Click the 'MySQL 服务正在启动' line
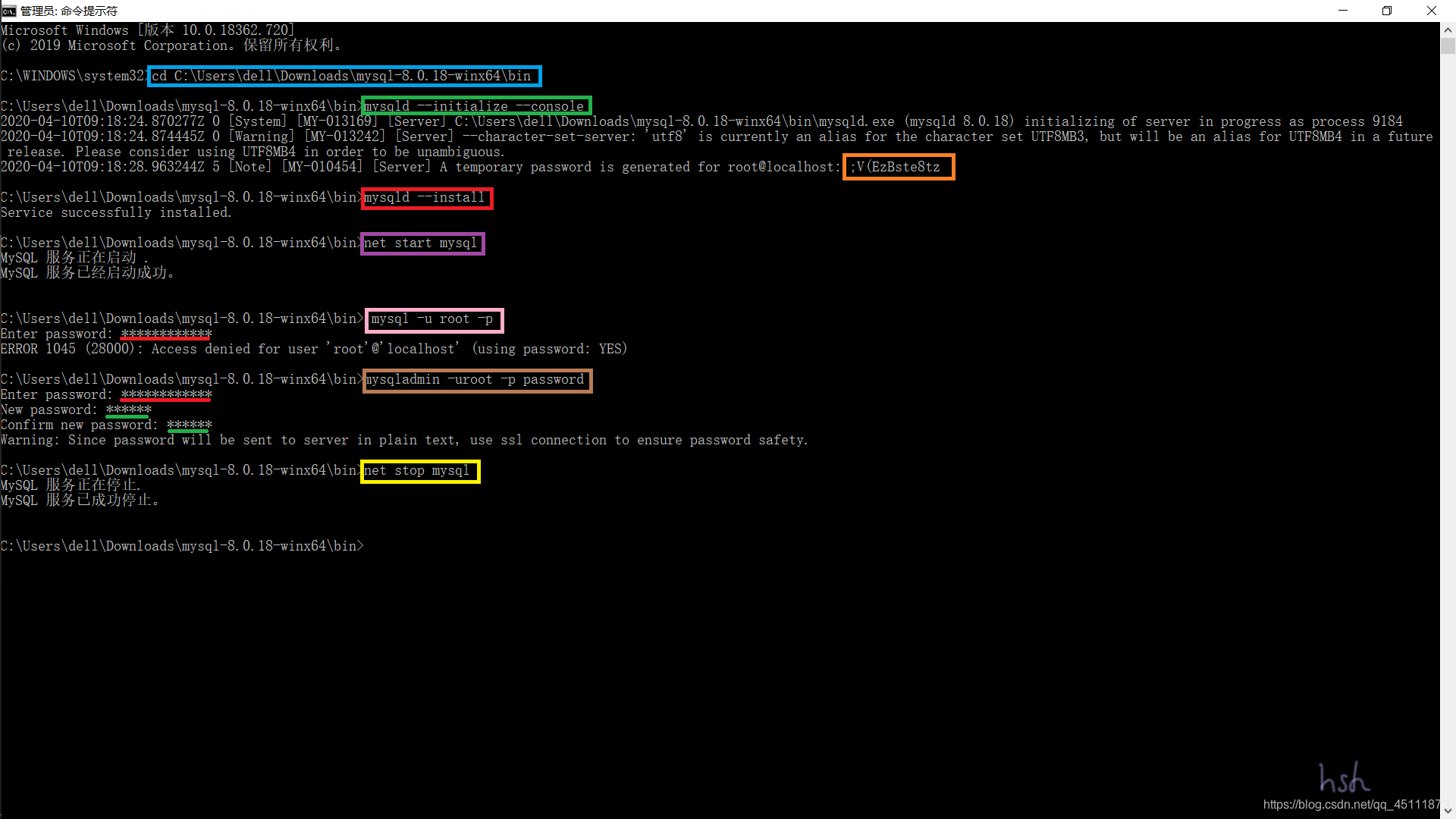1456x819 pixels. [74, 258]
